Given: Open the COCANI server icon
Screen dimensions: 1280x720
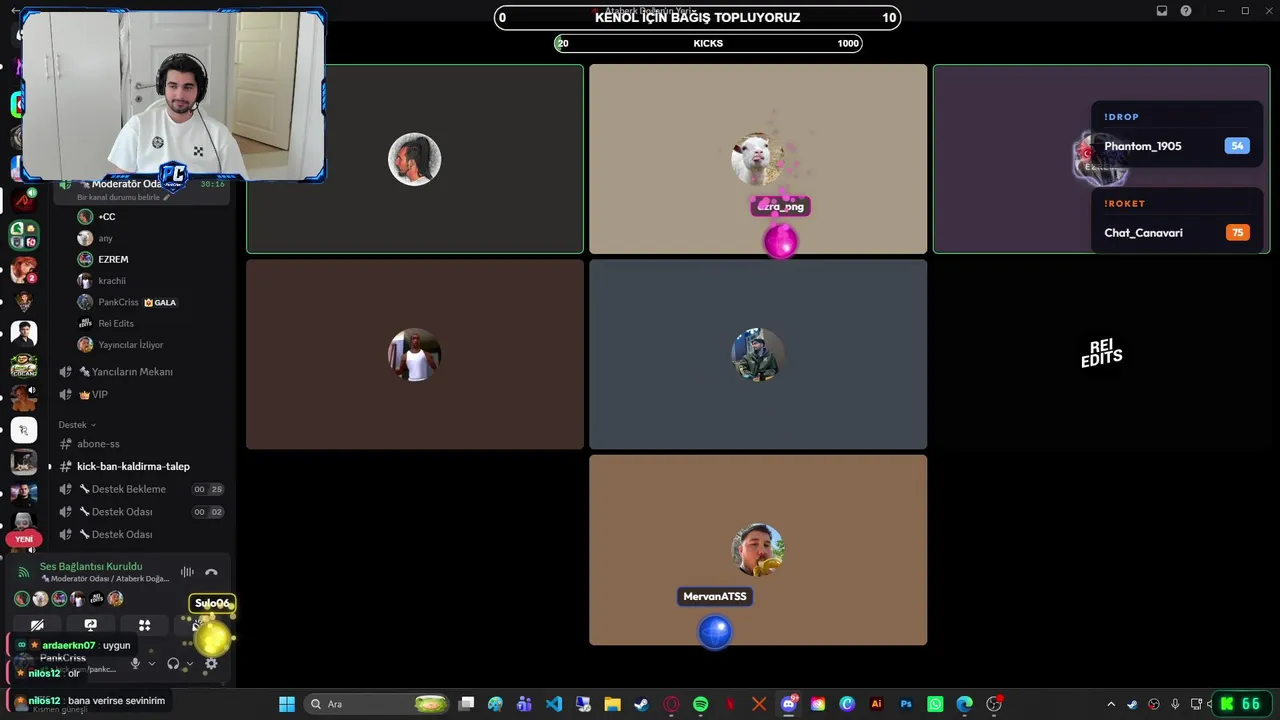Looking at the screenshot, I should (x=23, y=366).
